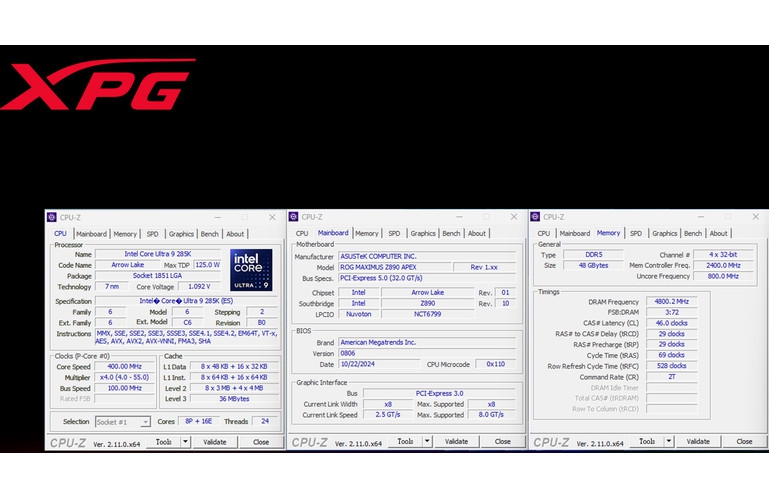This screenshot has width=770, height=484.
Task: Click the CPU-Z app icon in the right window title bar
Action: point(535,216)
